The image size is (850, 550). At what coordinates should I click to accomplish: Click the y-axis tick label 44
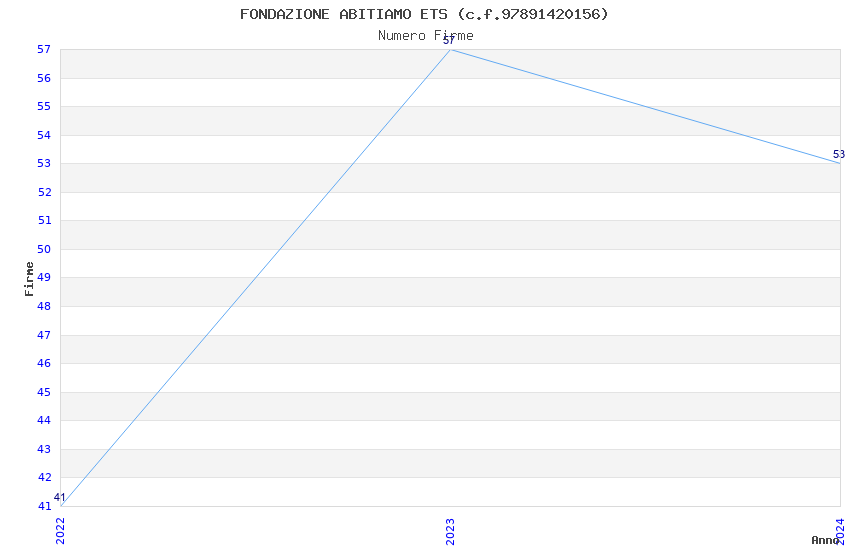tap(44, 420)
